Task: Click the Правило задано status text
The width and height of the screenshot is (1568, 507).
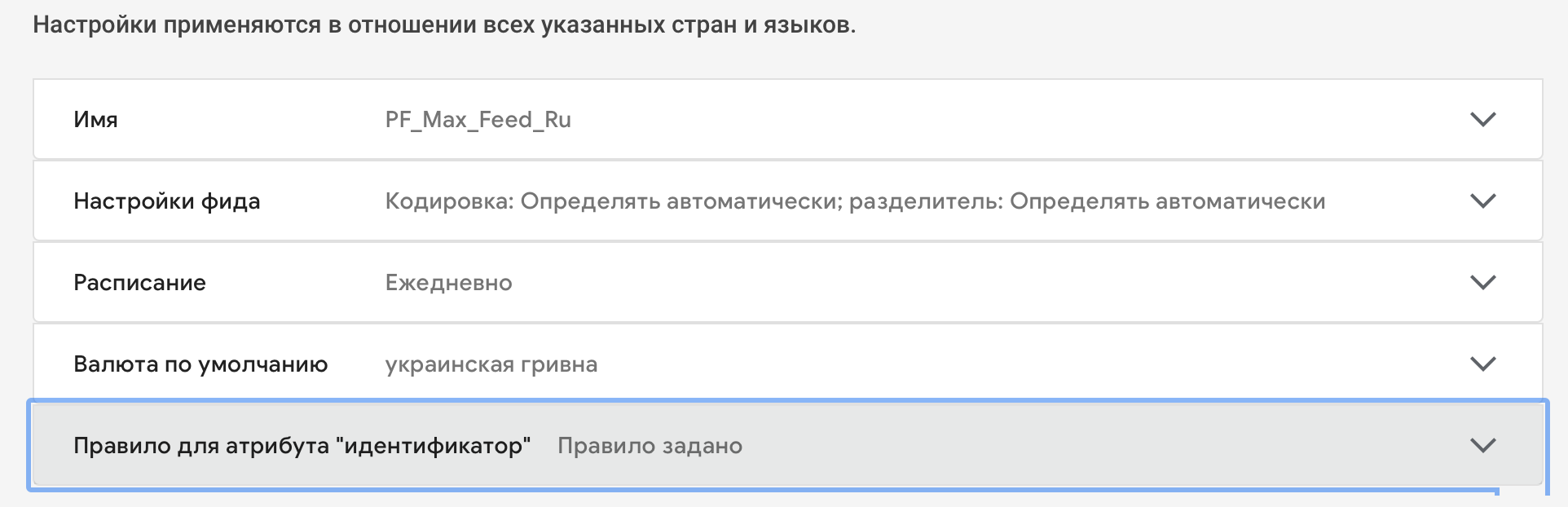Action: 650,446
